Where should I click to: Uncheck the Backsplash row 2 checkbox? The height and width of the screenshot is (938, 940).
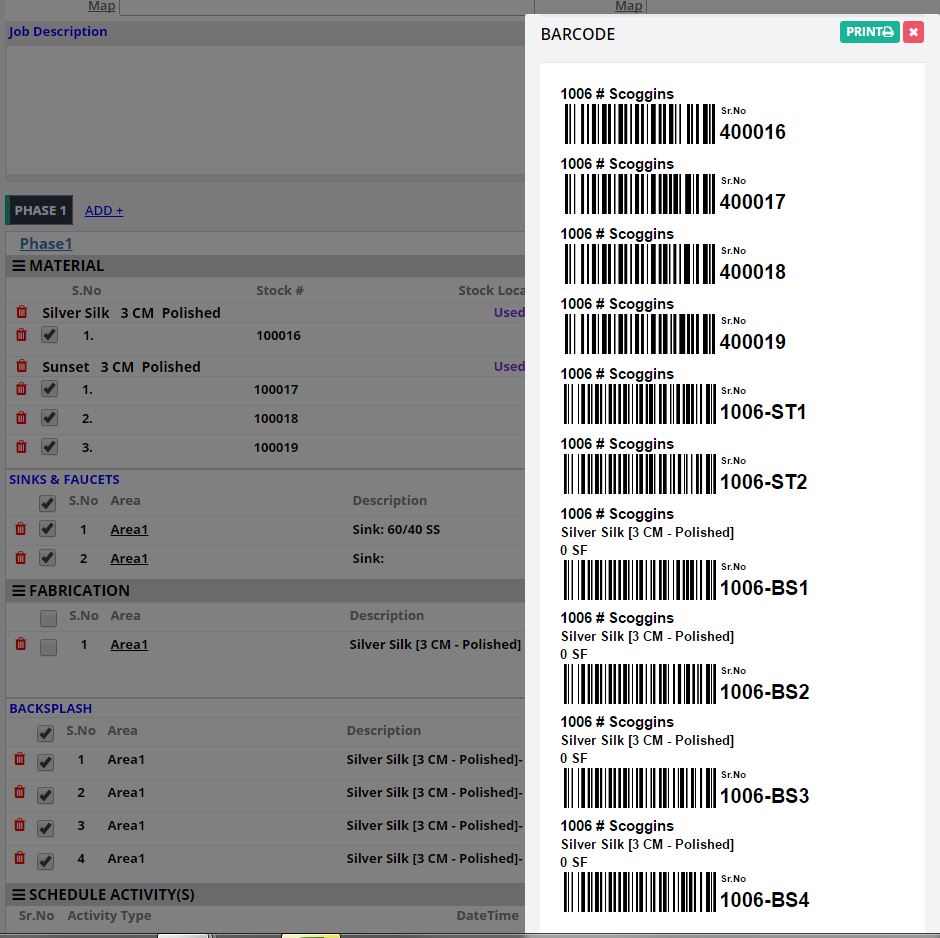click(x=46, y=795)
